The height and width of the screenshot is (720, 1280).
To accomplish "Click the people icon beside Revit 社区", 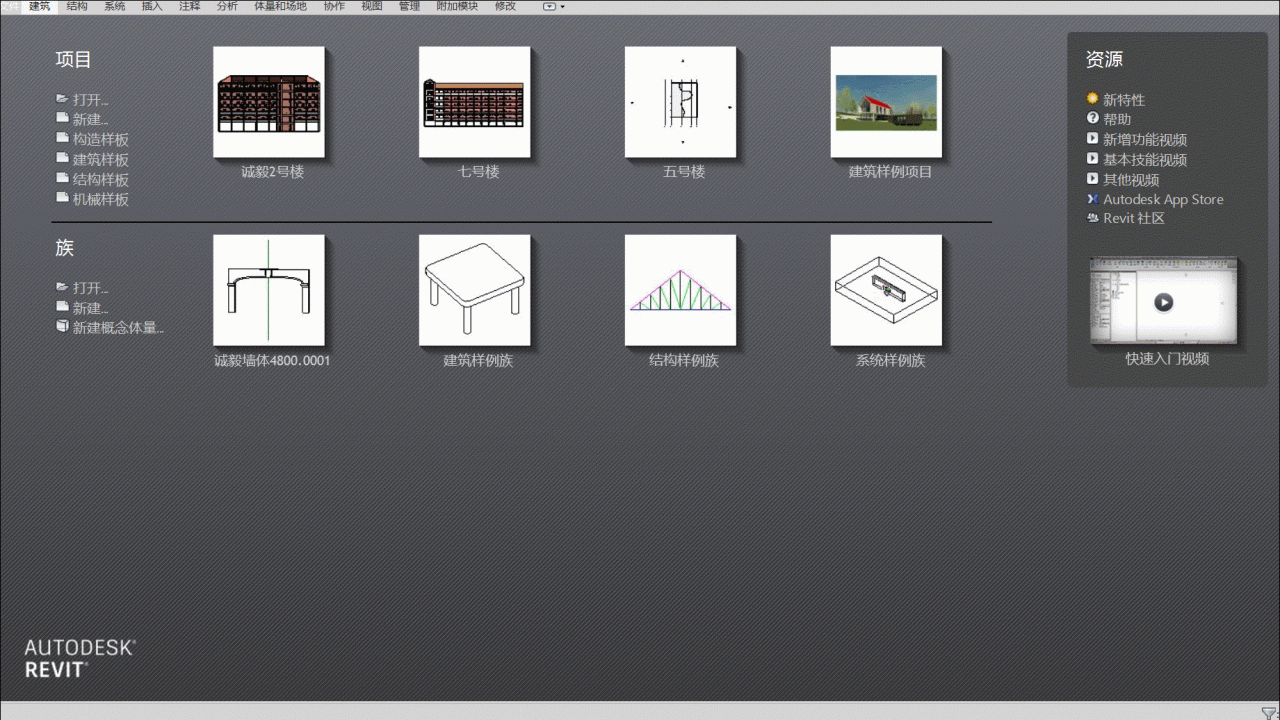I will 1093,217.
